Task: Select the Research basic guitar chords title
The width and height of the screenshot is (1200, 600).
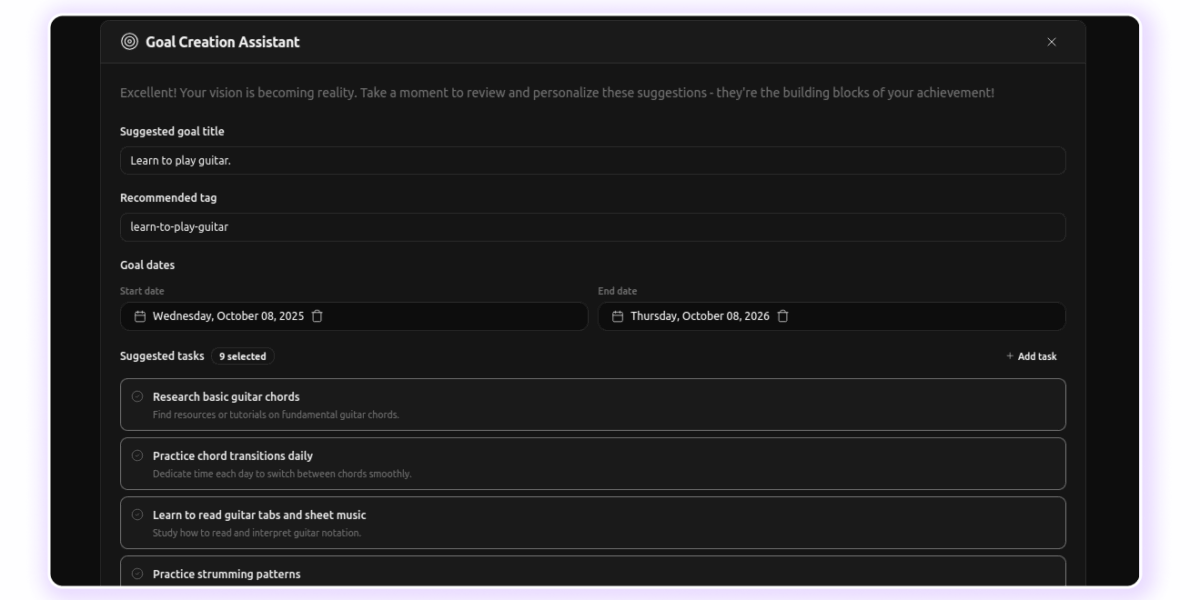Action: pos(226,397)
